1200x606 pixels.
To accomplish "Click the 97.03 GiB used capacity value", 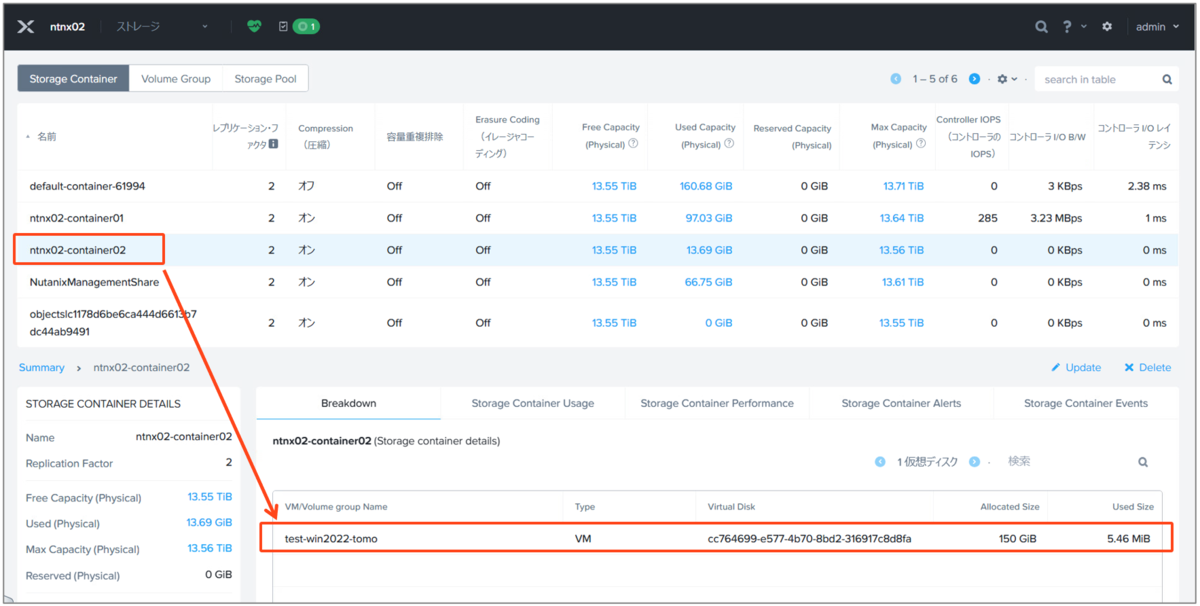I will coord(709,218).
